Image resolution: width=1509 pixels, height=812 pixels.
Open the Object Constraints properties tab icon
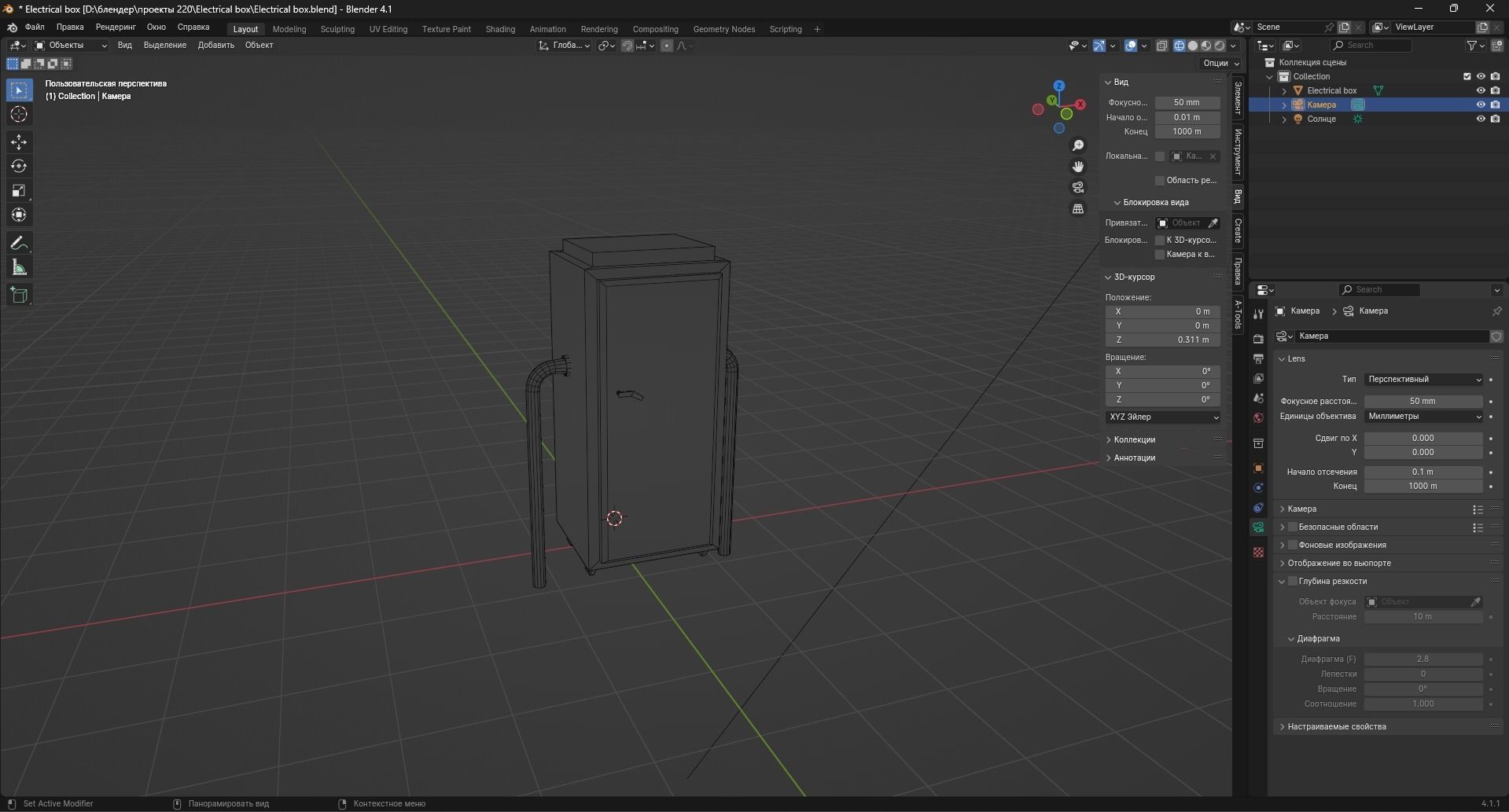(1258, 507)
